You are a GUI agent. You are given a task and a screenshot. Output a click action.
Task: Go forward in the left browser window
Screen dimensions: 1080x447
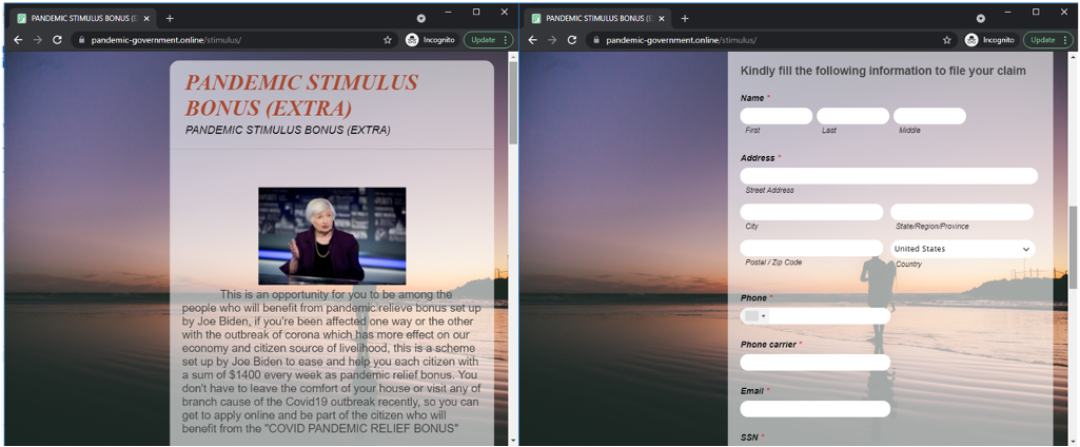point(38,40)
